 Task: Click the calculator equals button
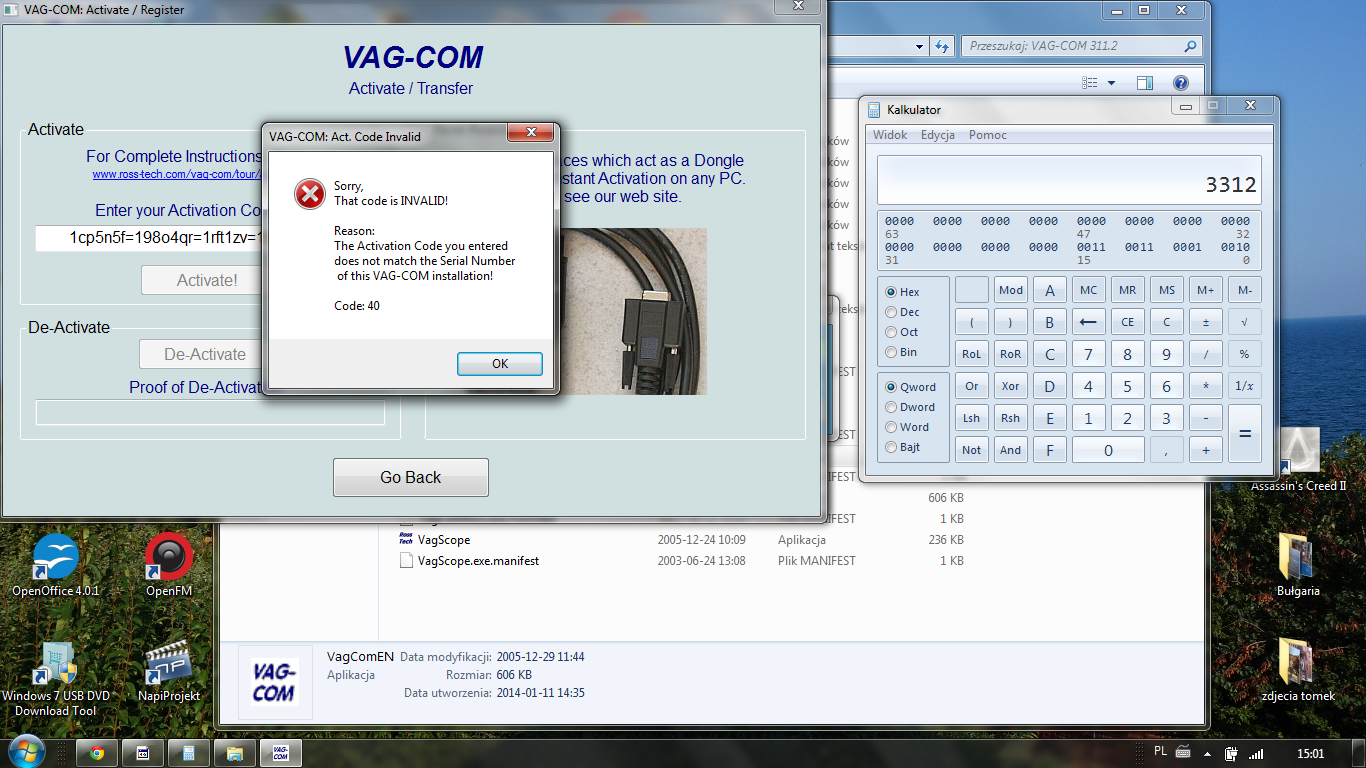[1245, 433]
